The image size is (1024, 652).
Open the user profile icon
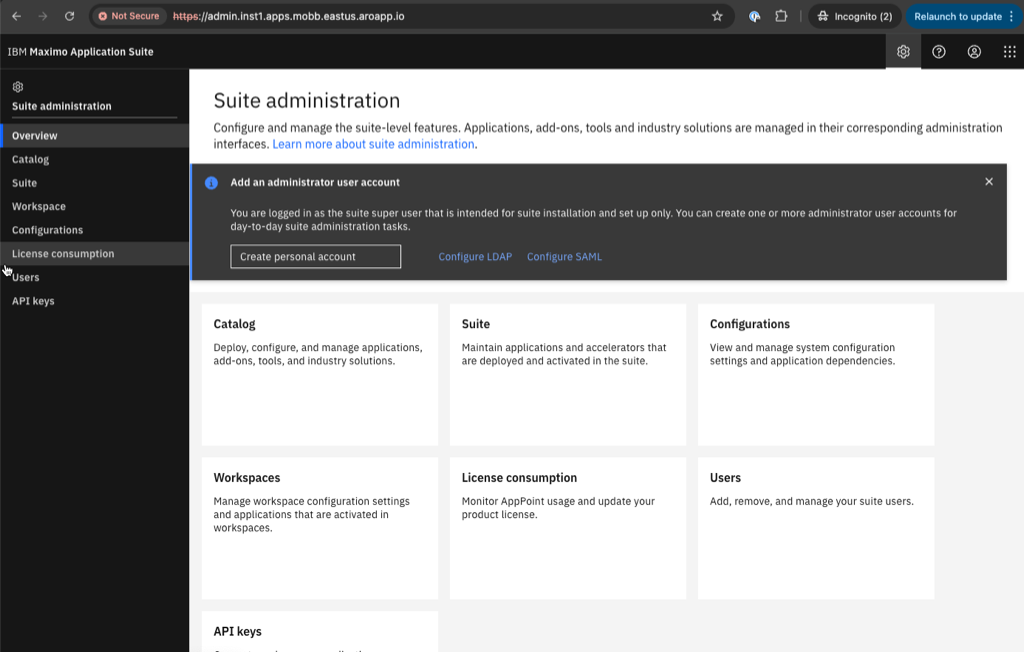(974, 52)
